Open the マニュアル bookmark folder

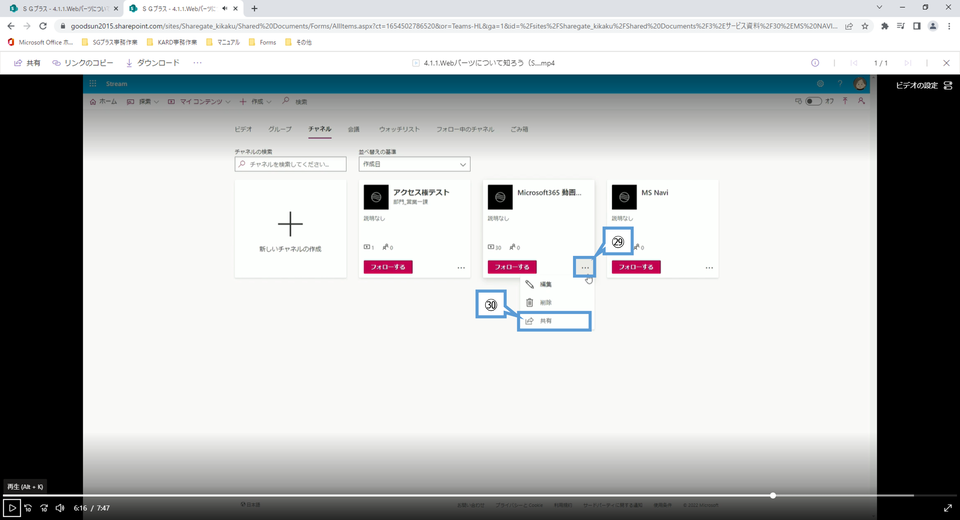pos(223,42)
